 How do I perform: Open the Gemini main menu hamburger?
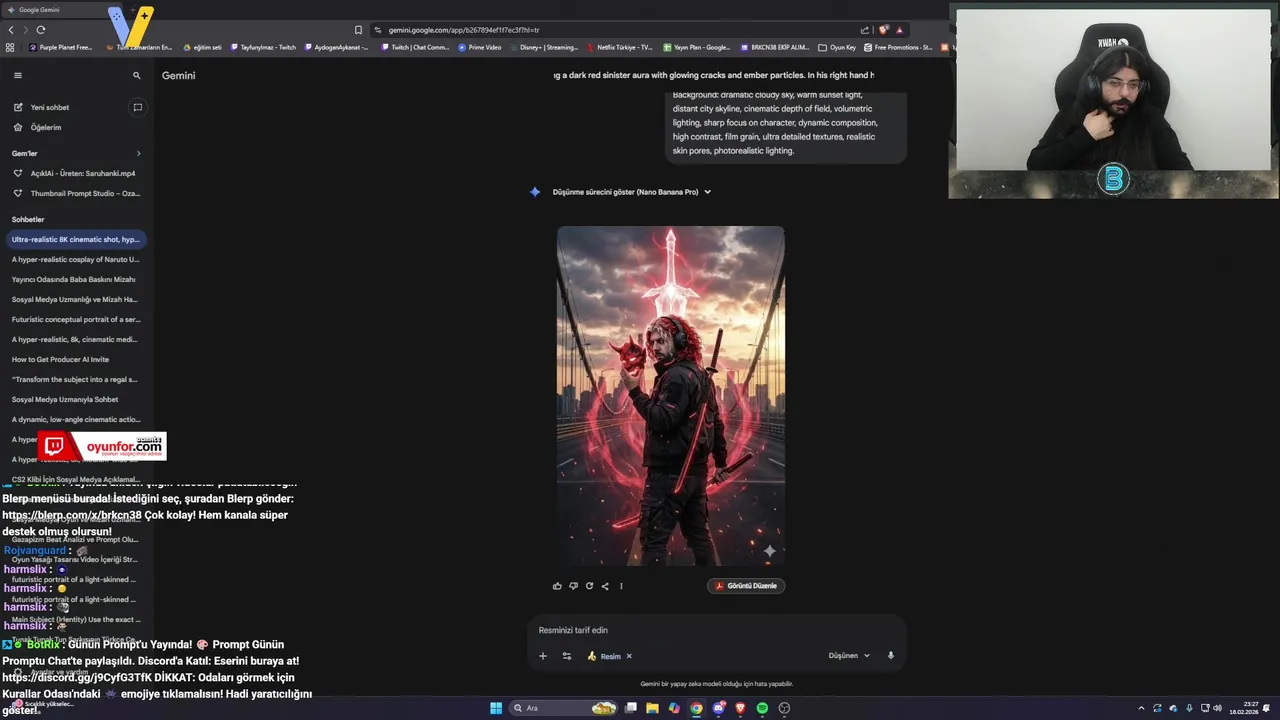click(17, 75)
